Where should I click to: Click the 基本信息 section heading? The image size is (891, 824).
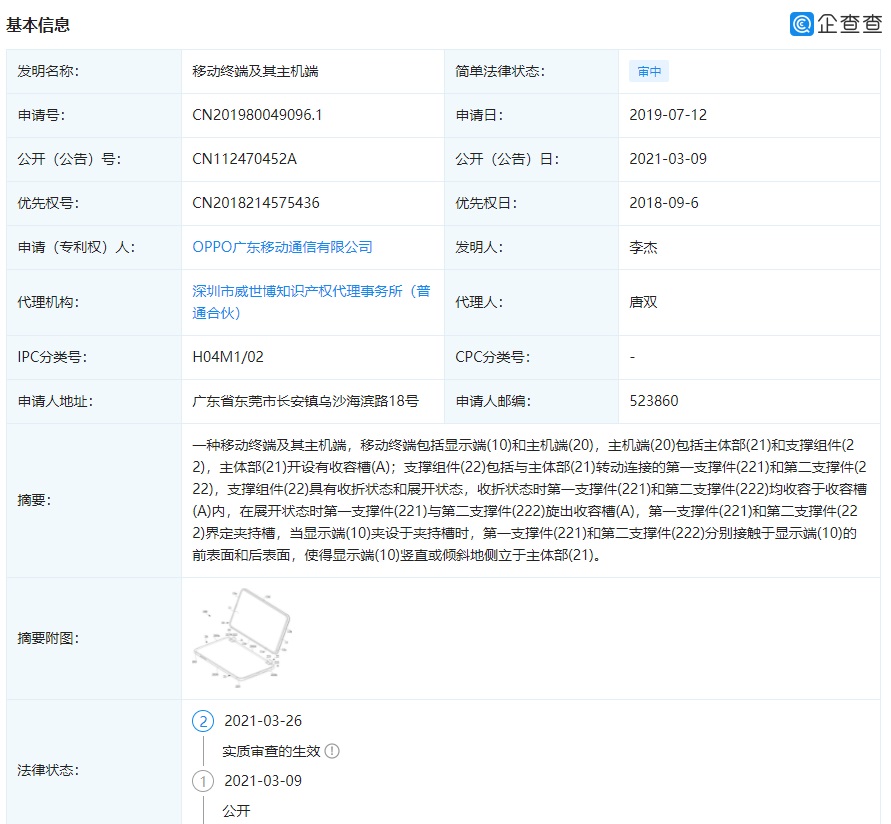pyautogui.click(x=38, y=25)
